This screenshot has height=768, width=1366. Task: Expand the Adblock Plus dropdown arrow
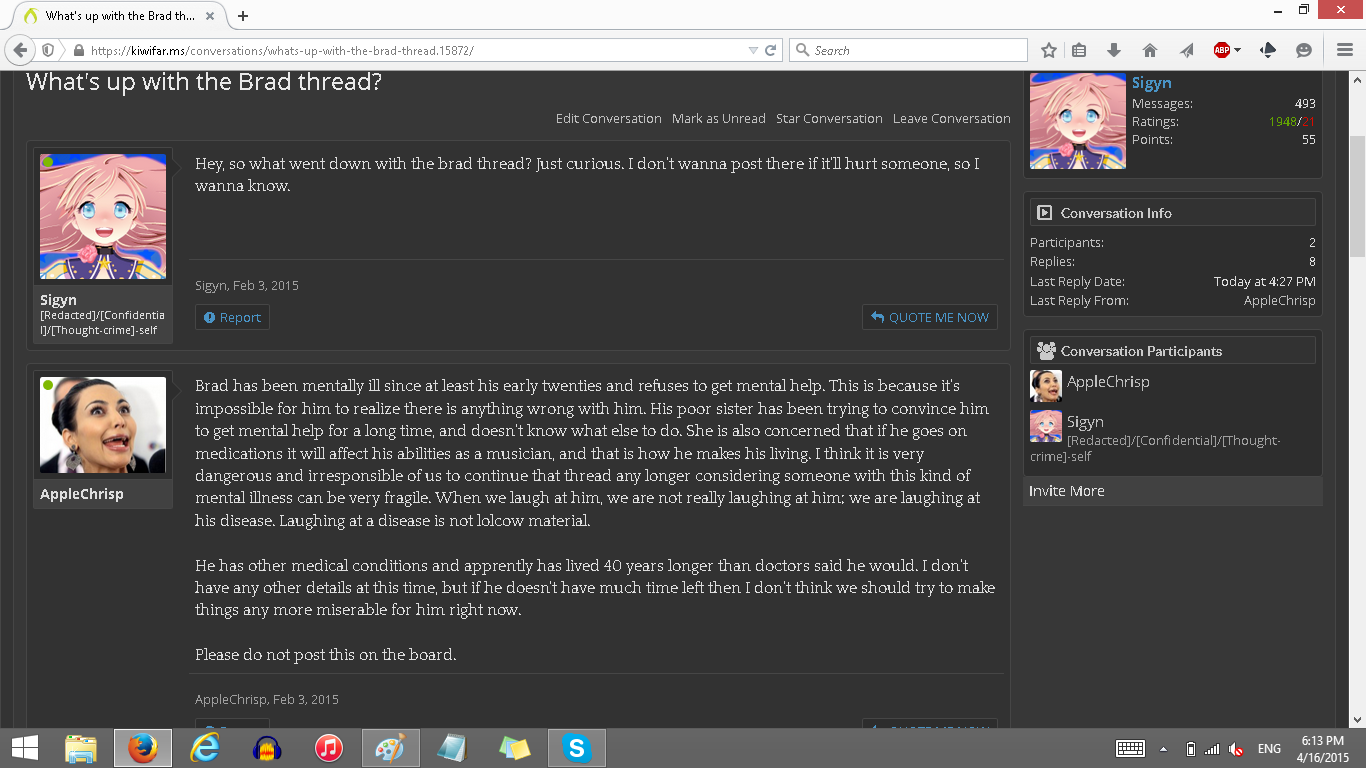pyautogui.click(x=1238, y=50)
